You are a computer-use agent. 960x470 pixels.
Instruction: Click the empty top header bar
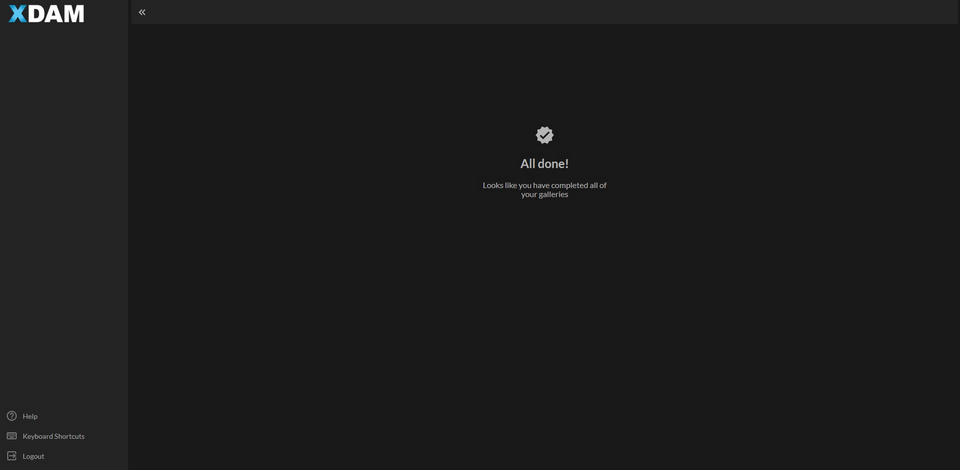pos(550,12)
